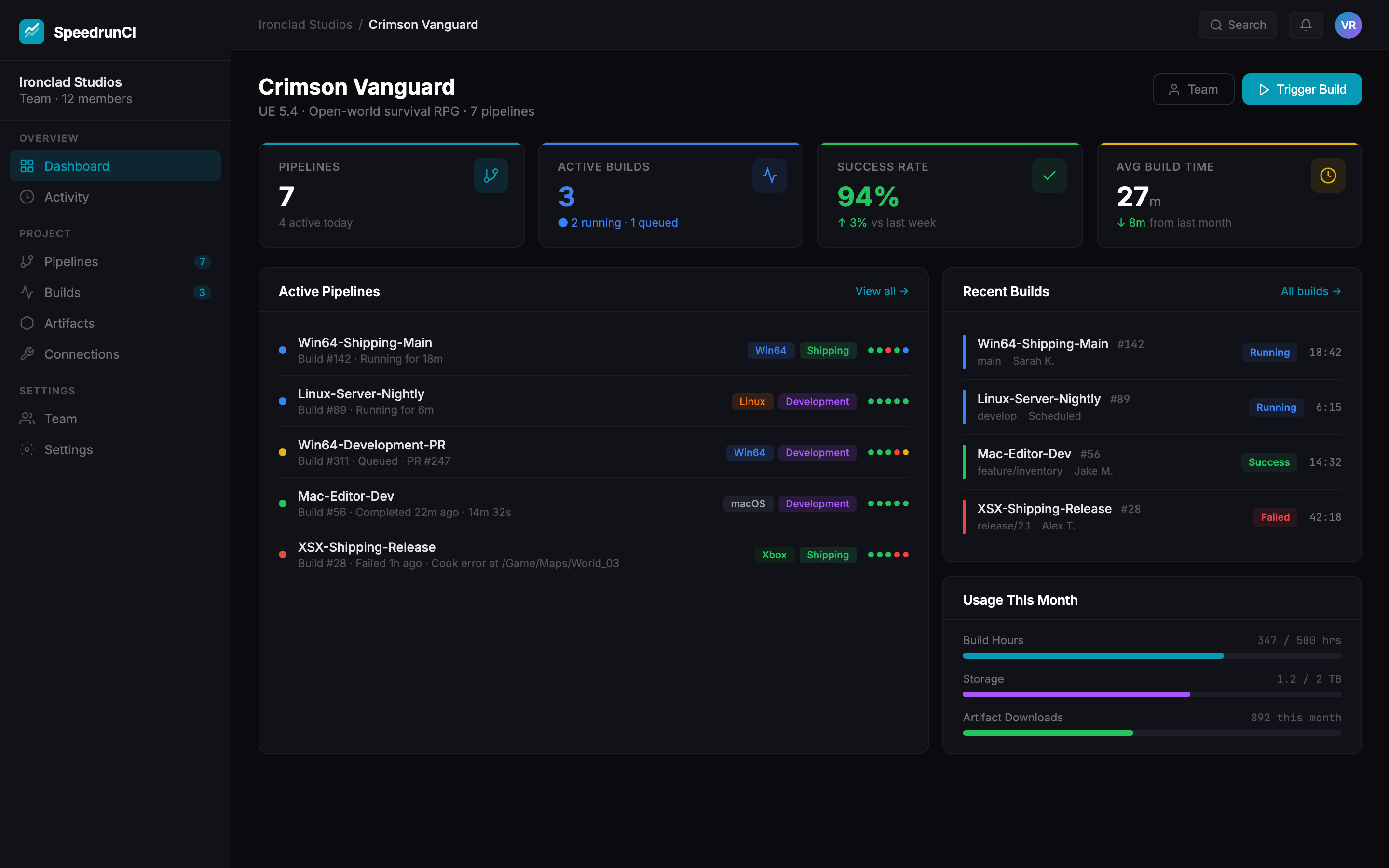Click the XSX-Shipping-Release build history dots
The width and height of the screenshot is (1389, 868).
[x=888, y=555]
